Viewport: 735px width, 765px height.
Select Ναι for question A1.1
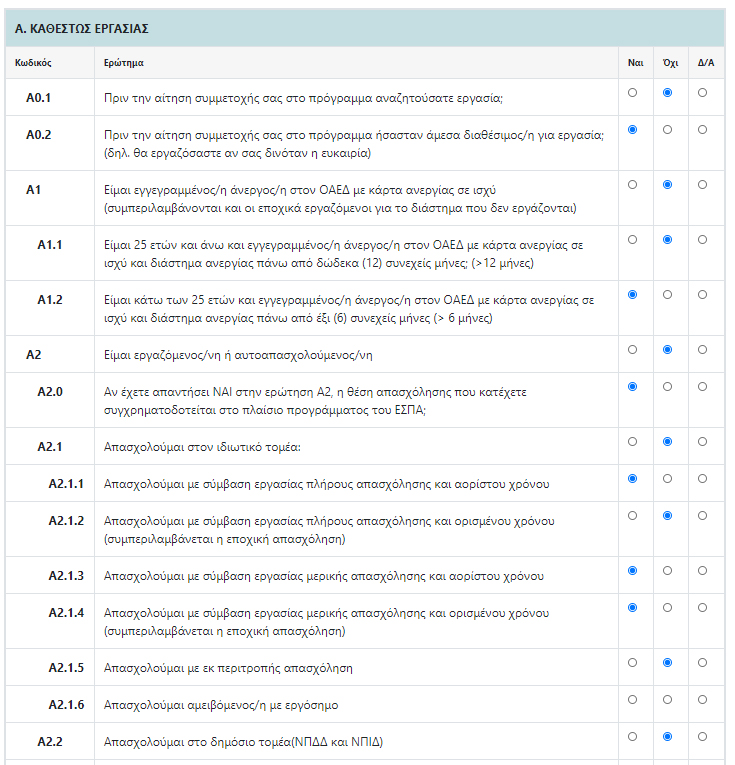(x=632, y=240)
